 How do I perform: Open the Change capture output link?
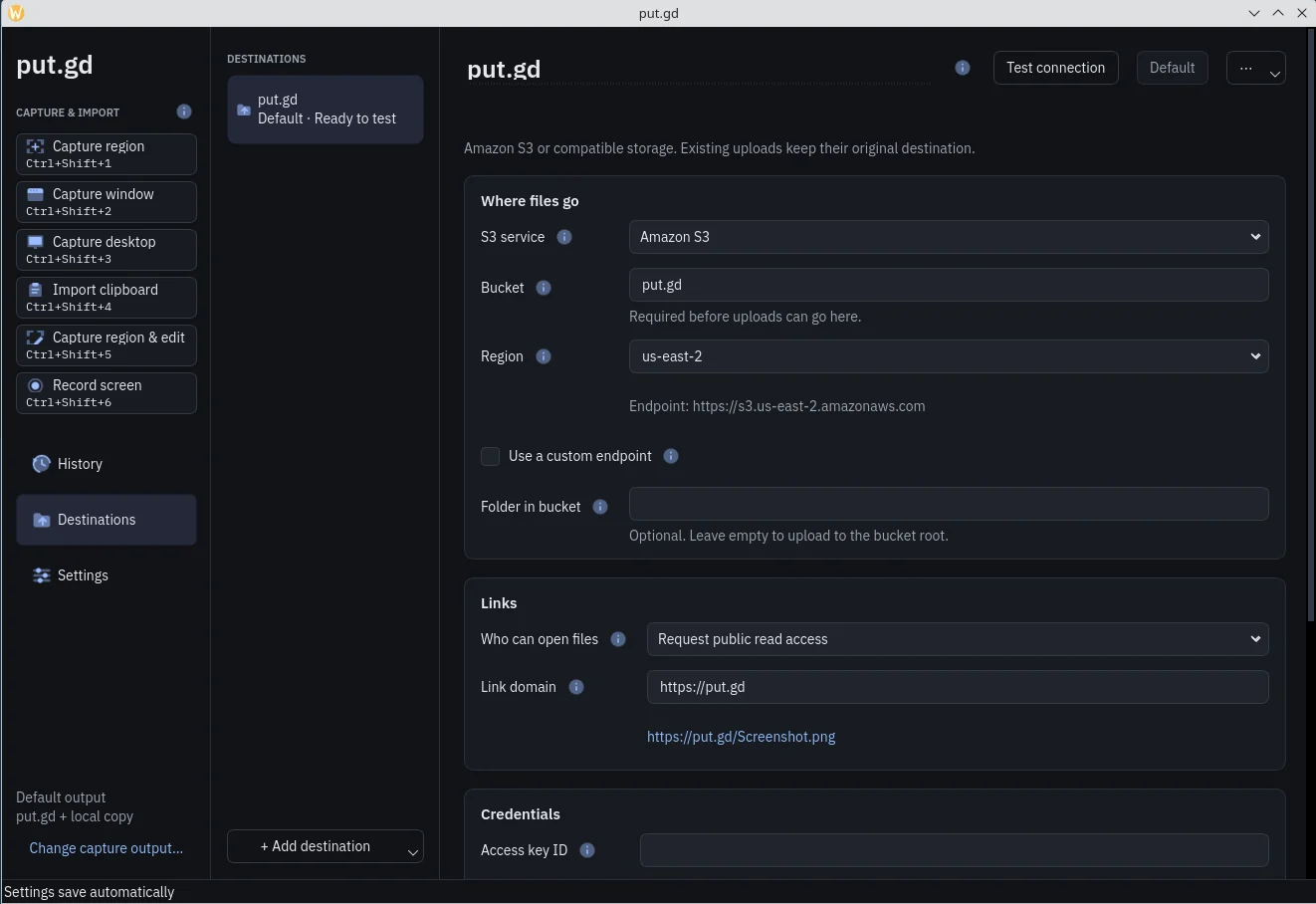click(x=107, y=848)
